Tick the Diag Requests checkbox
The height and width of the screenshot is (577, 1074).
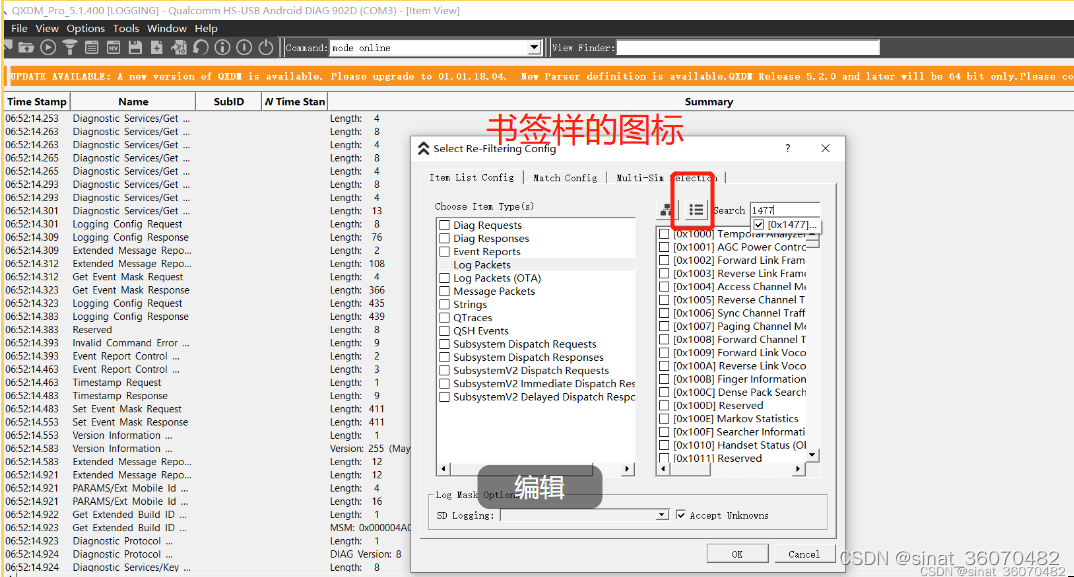[445, 225]
